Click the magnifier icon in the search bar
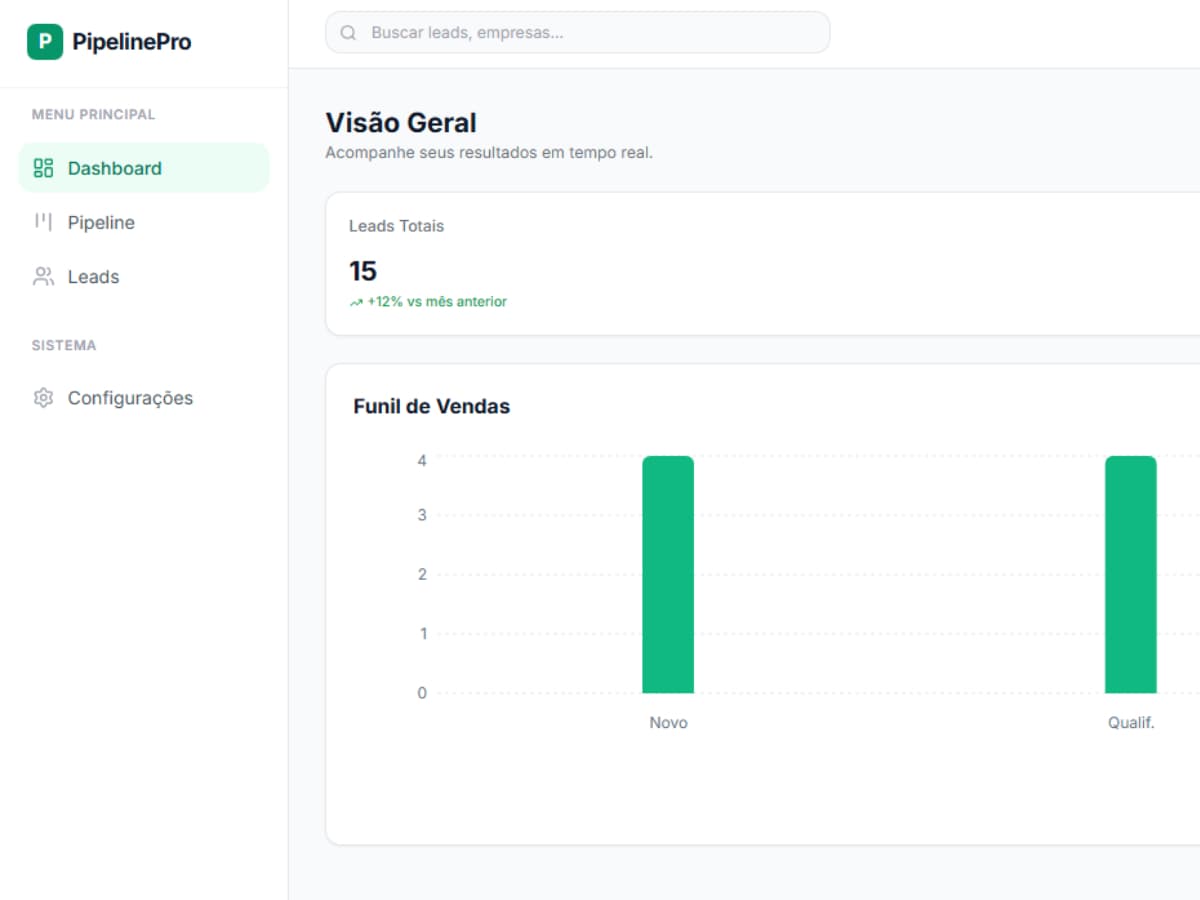Viewport: 1200px width, 900px height. (347, 32)
